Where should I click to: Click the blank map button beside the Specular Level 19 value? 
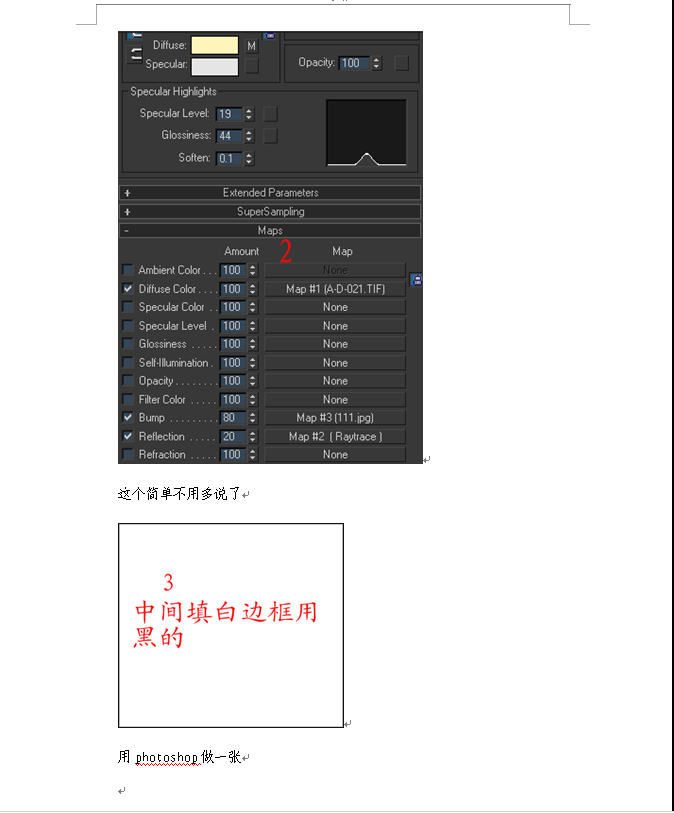271,114
